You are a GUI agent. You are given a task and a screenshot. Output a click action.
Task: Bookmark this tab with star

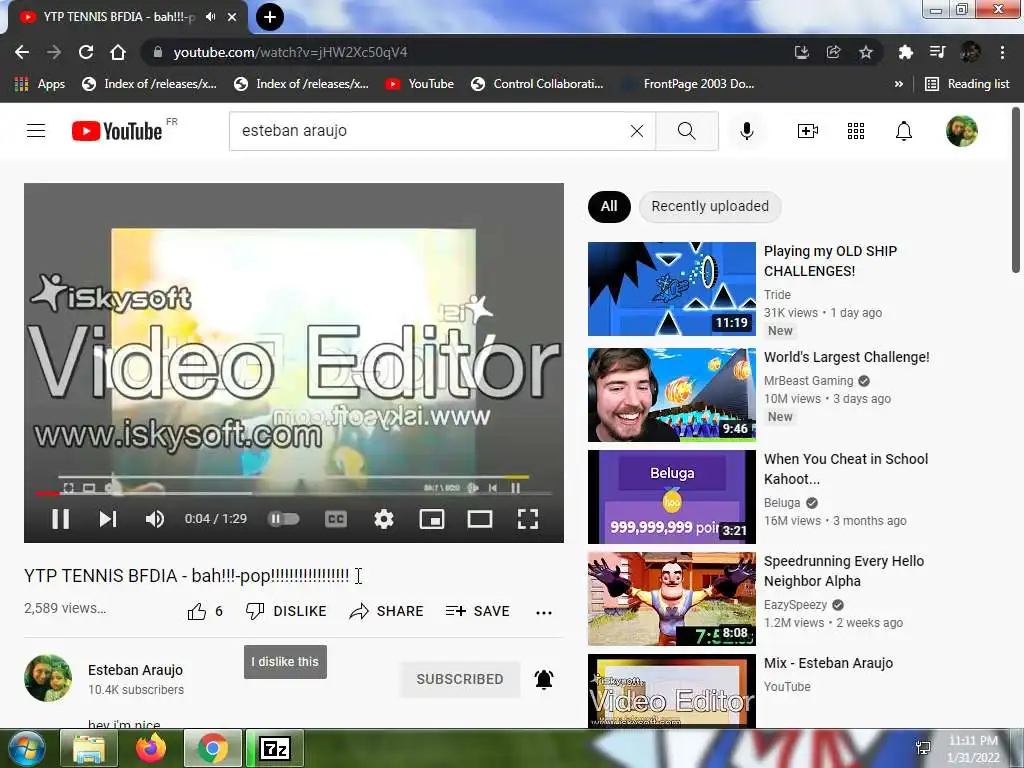(865, 52)
